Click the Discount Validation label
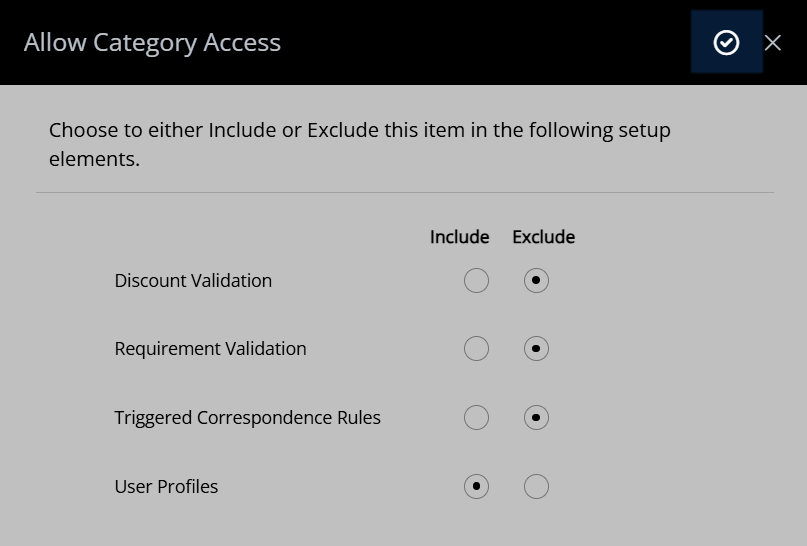Screen dimensions: 807x546 [x=193, y=280]
